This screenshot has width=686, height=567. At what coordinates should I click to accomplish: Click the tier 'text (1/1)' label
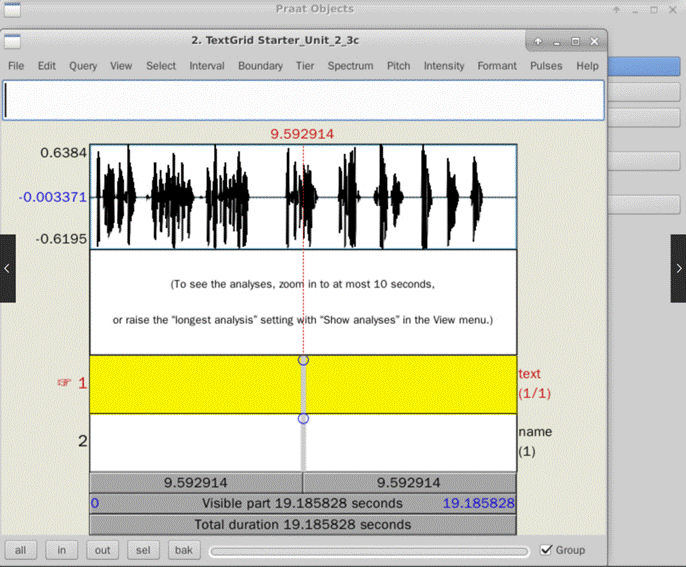click(x=534, y=383)
